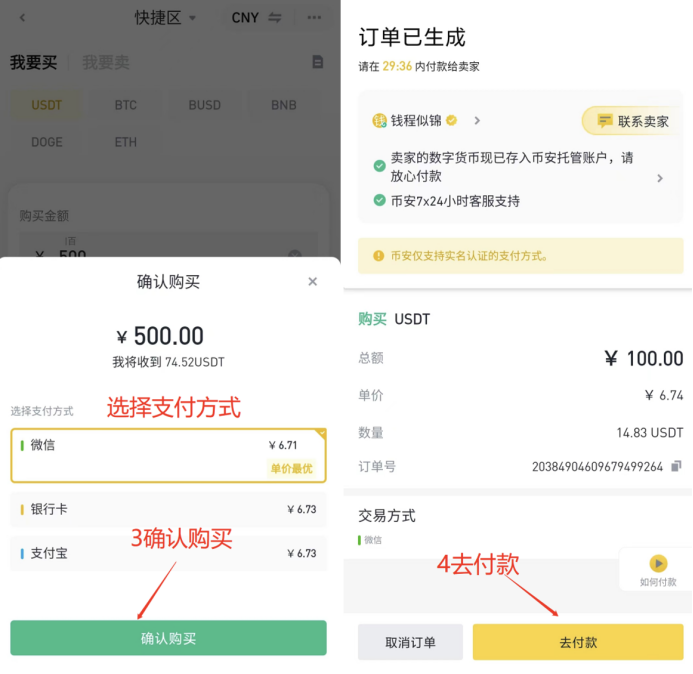Select the USDT coin tab
Screen dimensions: 693x674
coord(46,105)
